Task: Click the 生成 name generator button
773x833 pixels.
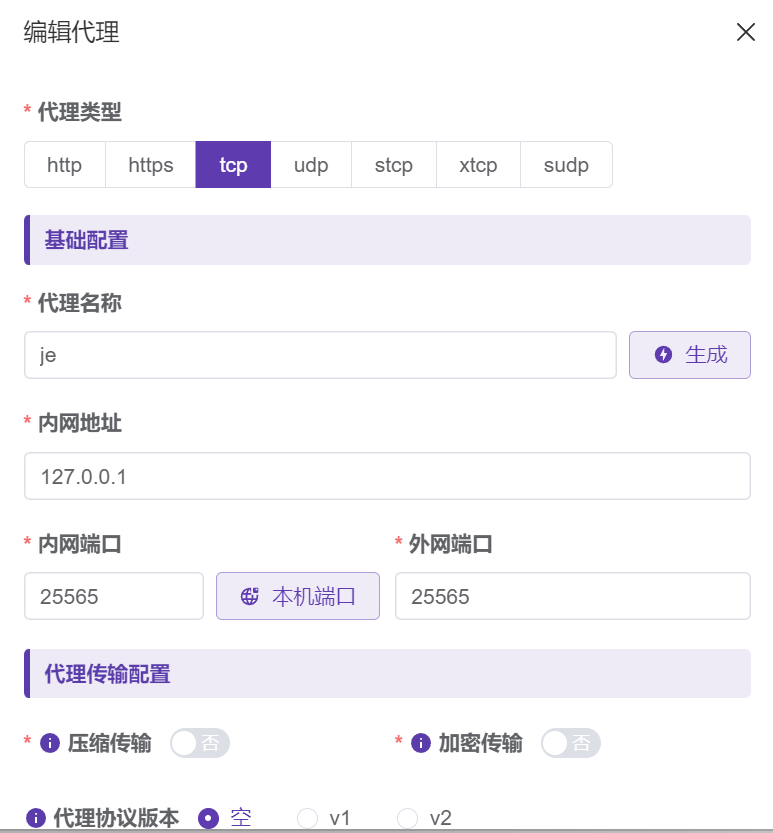Action: (x=689, y=355)
